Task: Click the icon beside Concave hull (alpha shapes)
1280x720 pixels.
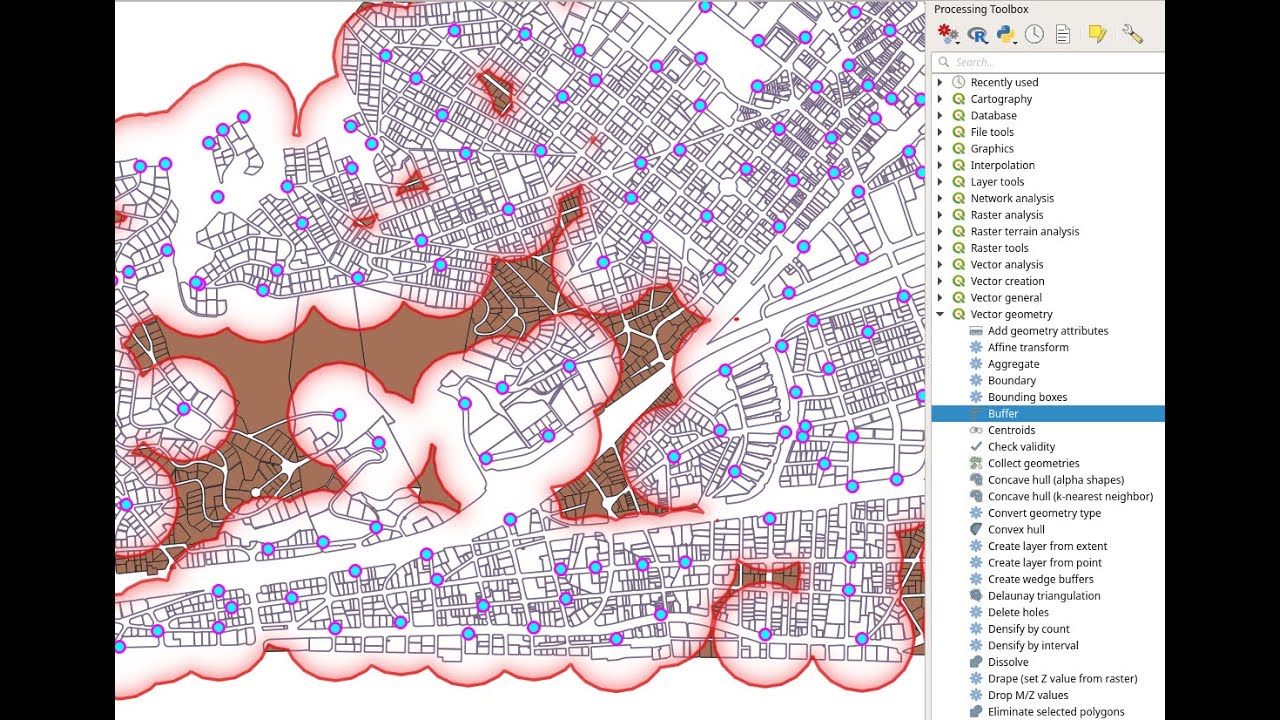Action: pos(976,480)
